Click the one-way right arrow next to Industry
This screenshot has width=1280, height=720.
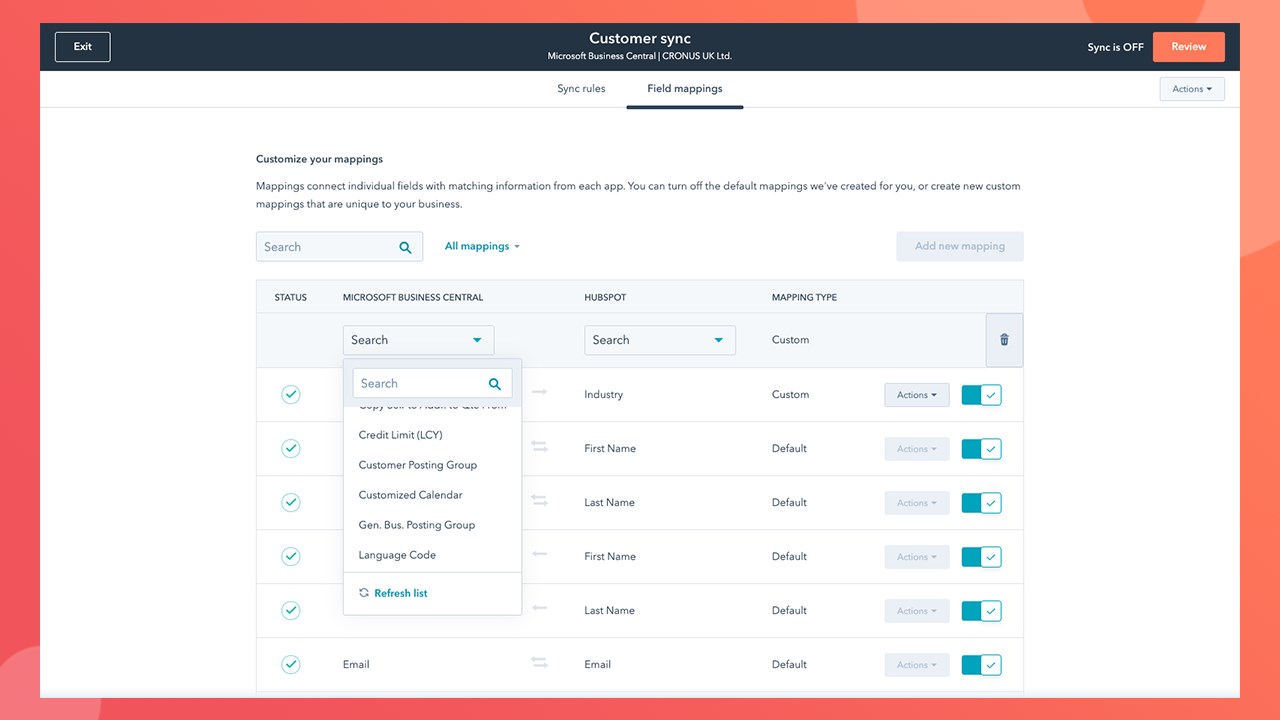[539, 392]
